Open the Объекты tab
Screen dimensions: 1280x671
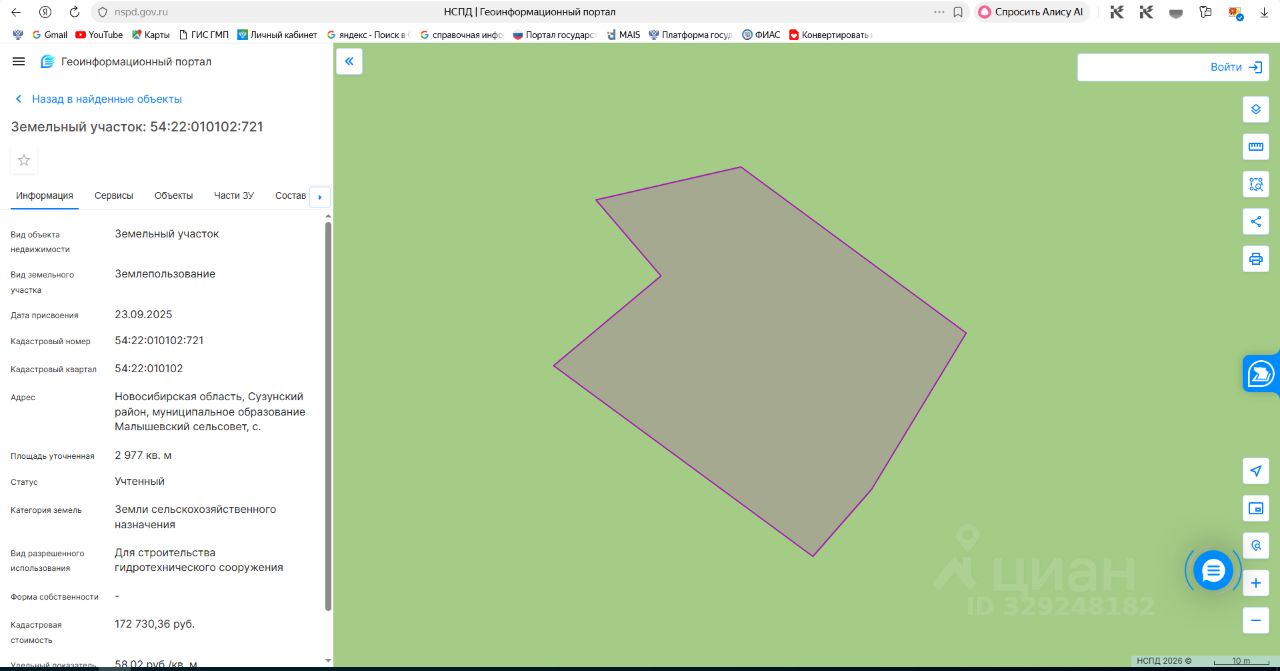click(174, 195)
